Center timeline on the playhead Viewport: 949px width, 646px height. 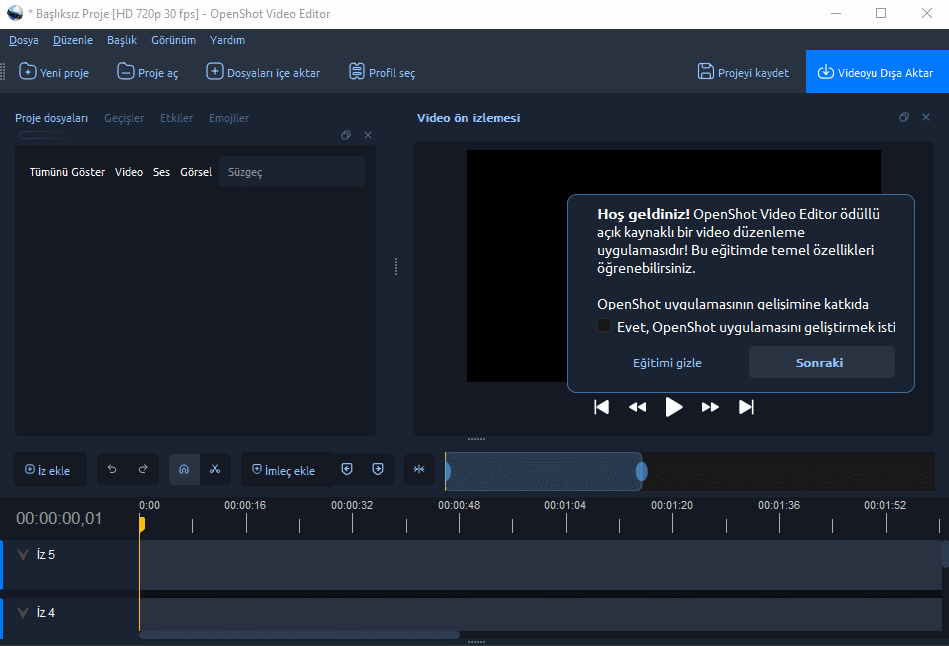tap(419, 469)
